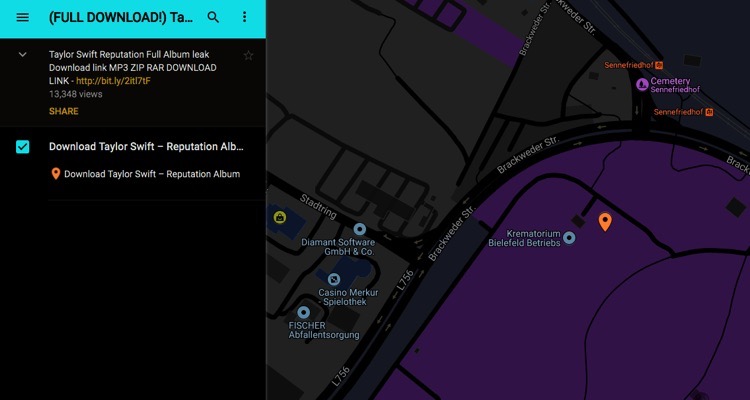The height and width of the screenshot is (400, 750).
Task: Select Krematorium Bielefeld Betriebs marker
Action: point(569,237)
